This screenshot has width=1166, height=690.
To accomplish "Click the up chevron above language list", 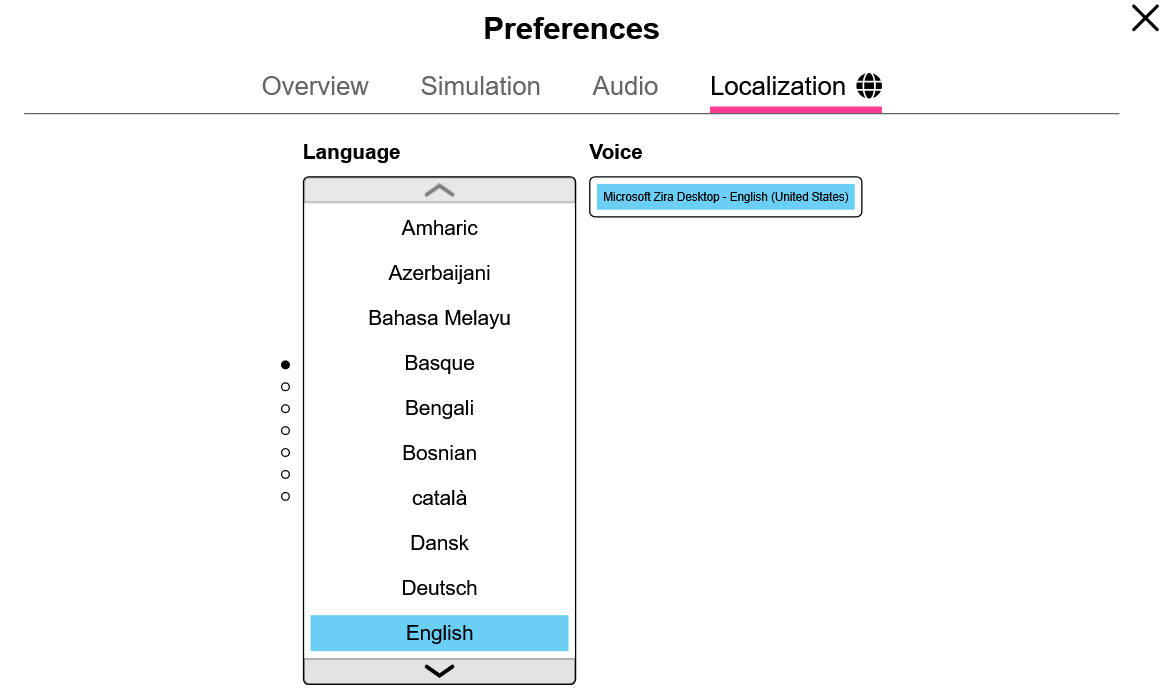I will coord(439,190).
